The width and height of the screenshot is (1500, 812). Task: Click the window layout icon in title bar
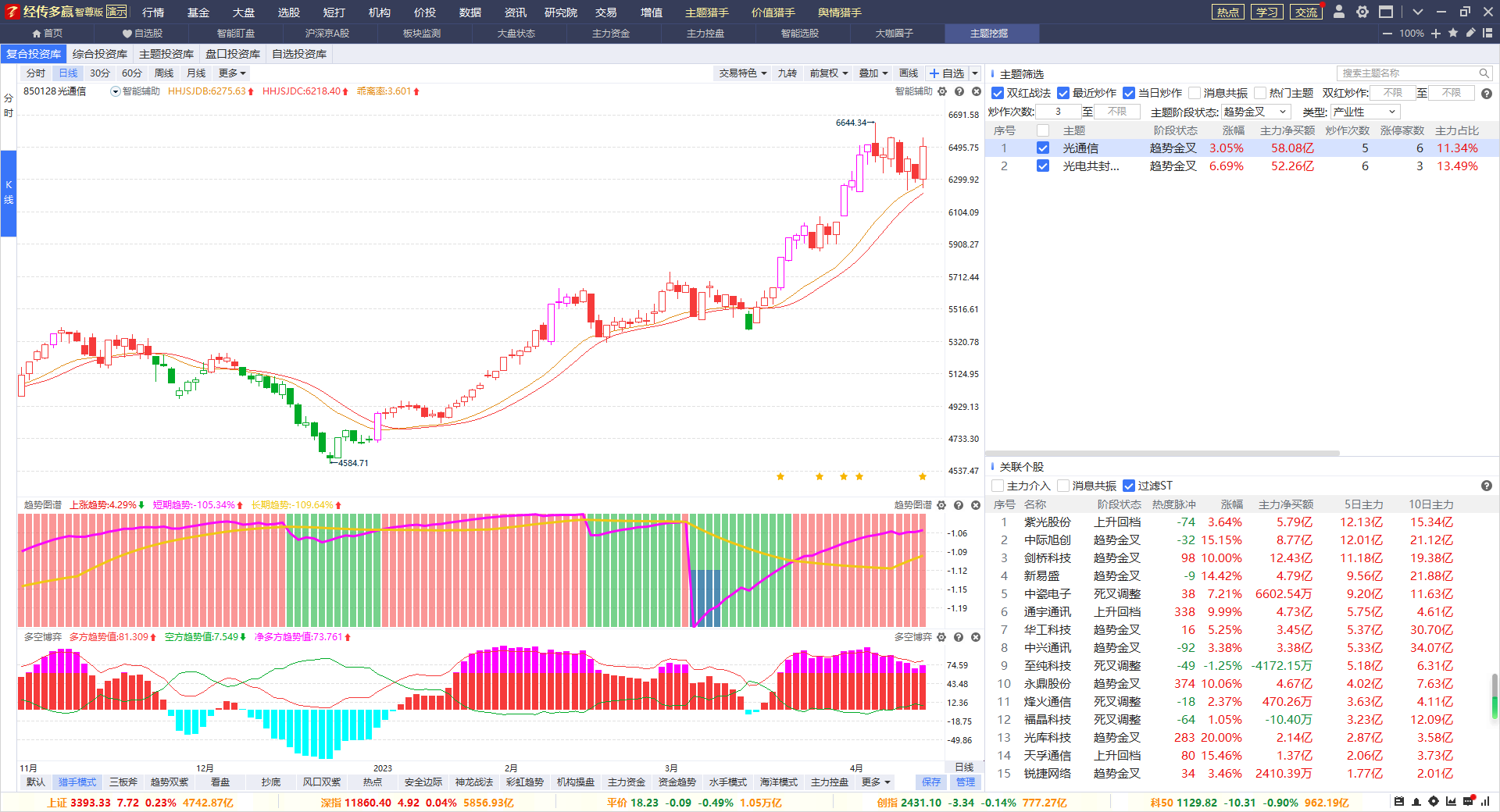click(1386, 12)
